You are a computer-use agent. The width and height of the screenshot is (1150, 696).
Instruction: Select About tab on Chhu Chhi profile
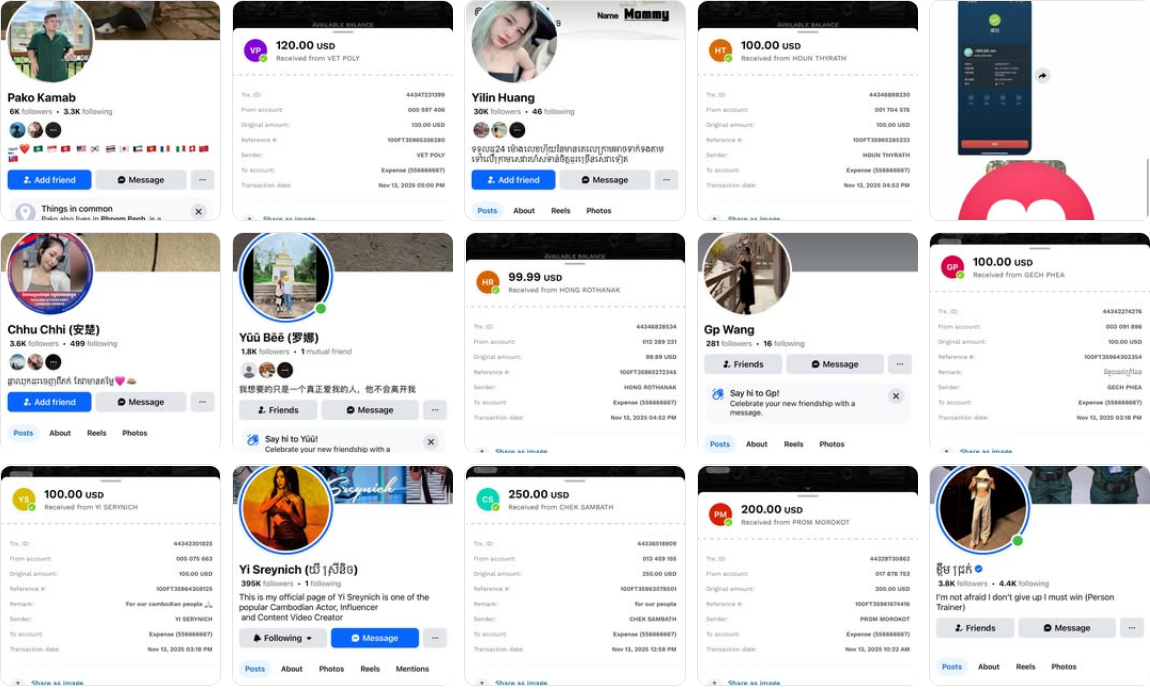60,433
